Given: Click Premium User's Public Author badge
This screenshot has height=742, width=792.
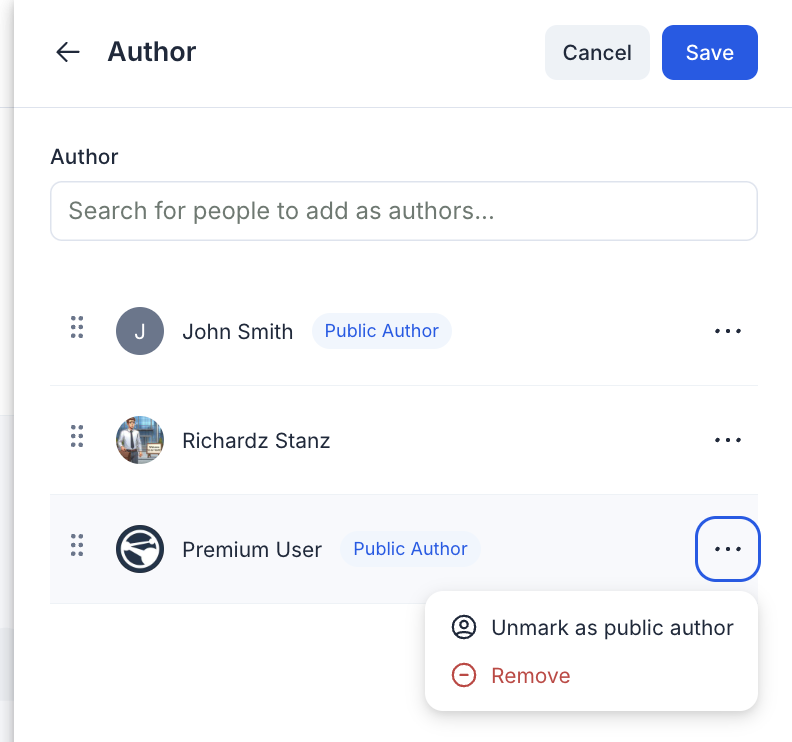Looking at the screenshot, I should coord(410,549).
